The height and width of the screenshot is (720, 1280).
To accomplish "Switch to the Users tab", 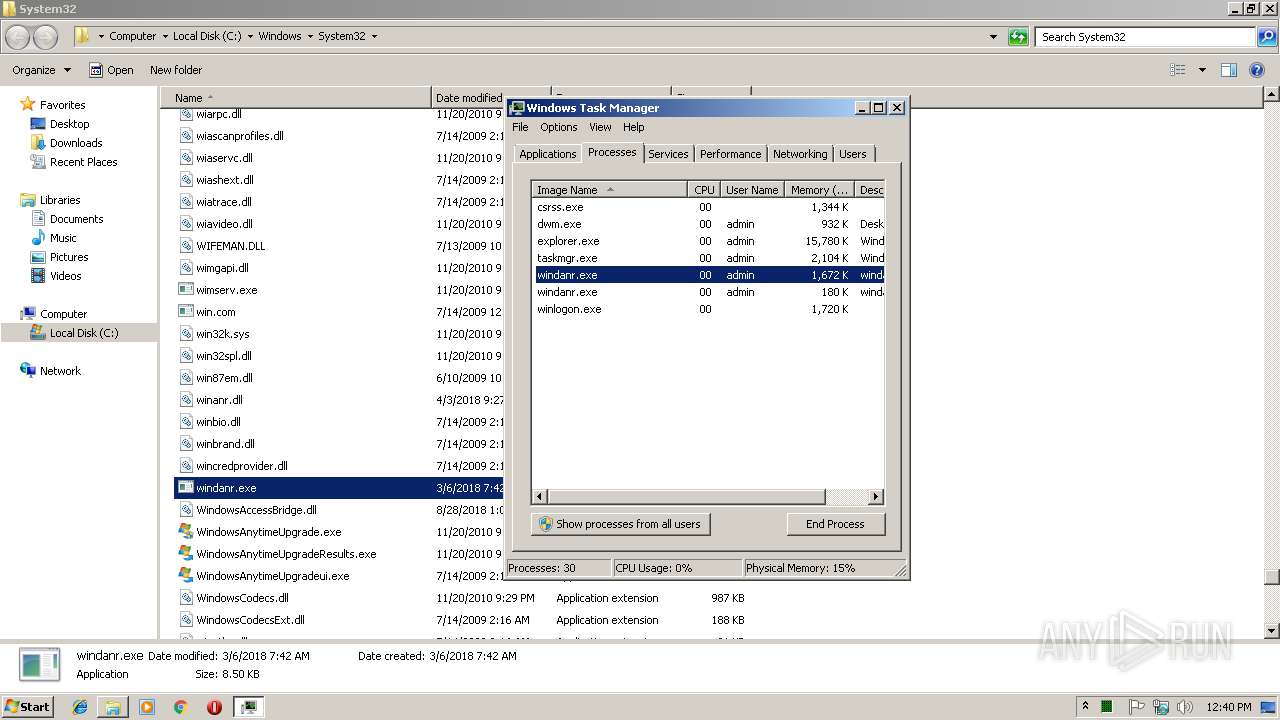I will 853,154.
